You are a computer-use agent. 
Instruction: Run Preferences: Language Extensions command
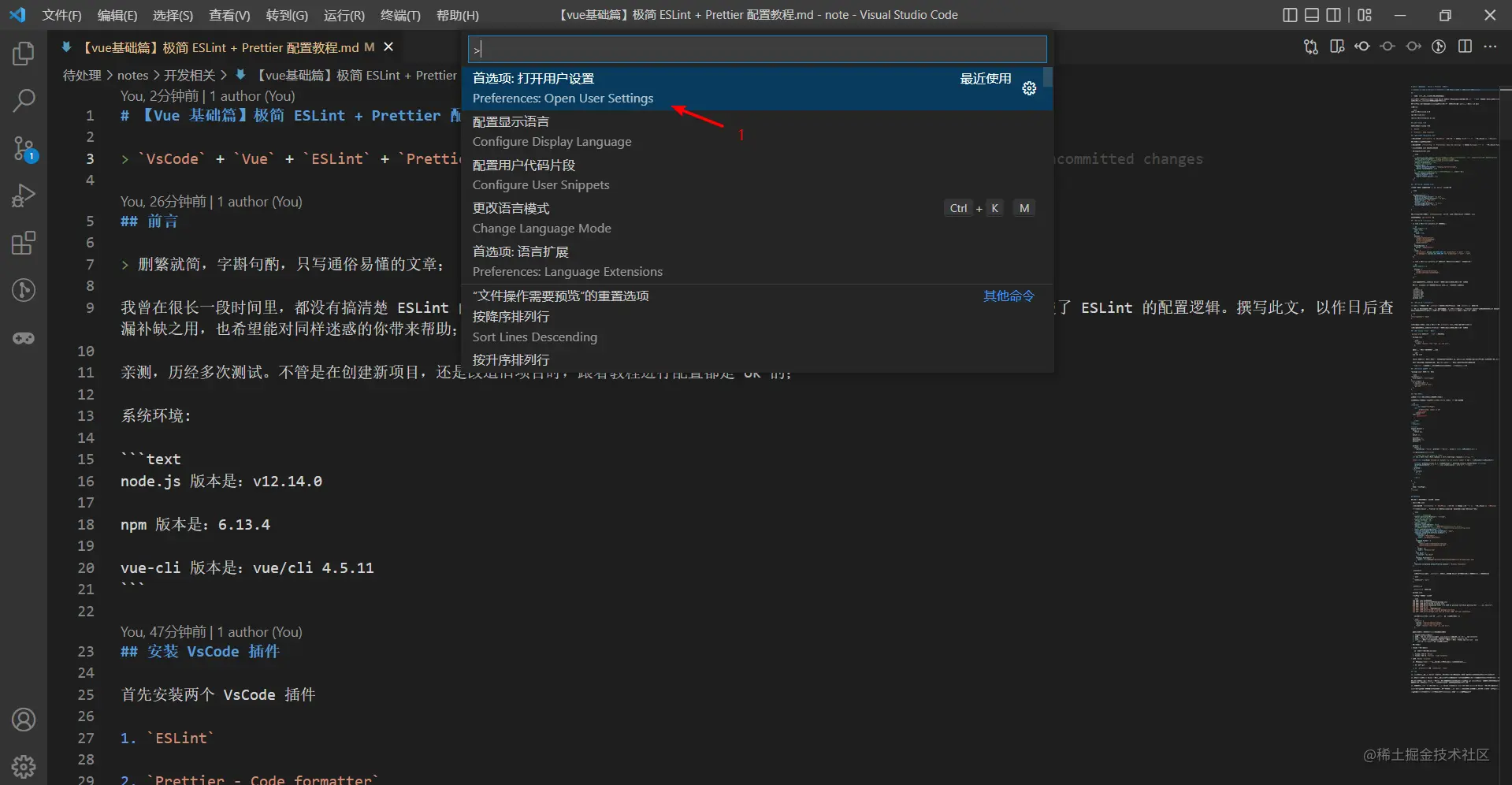(756, 262)
